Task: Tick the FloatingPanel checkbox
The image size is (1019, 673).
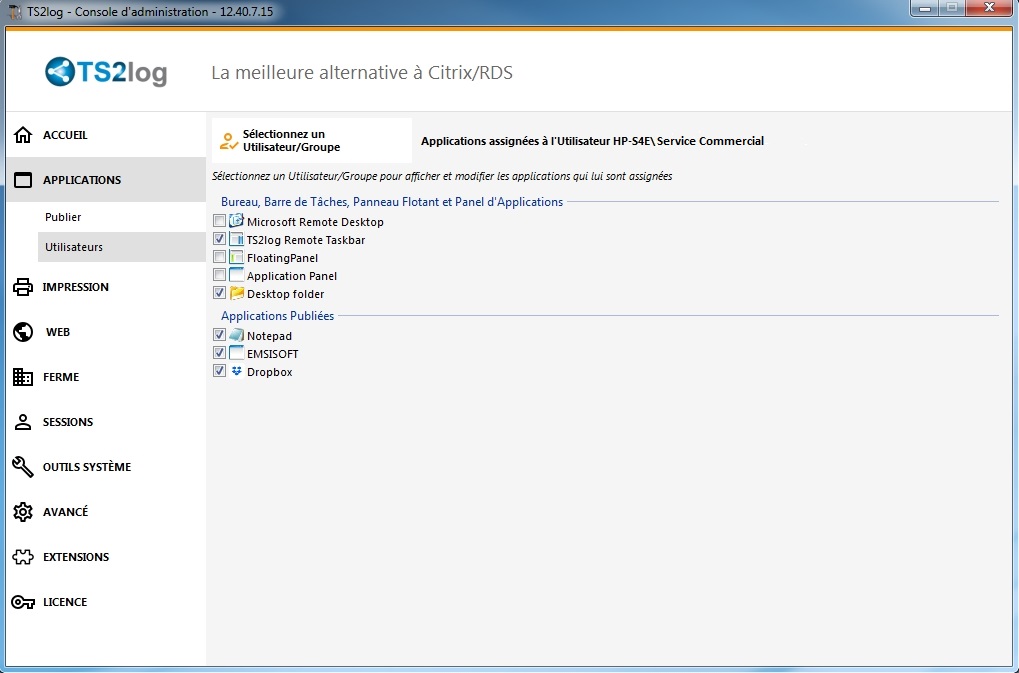Action: [220, 257]
